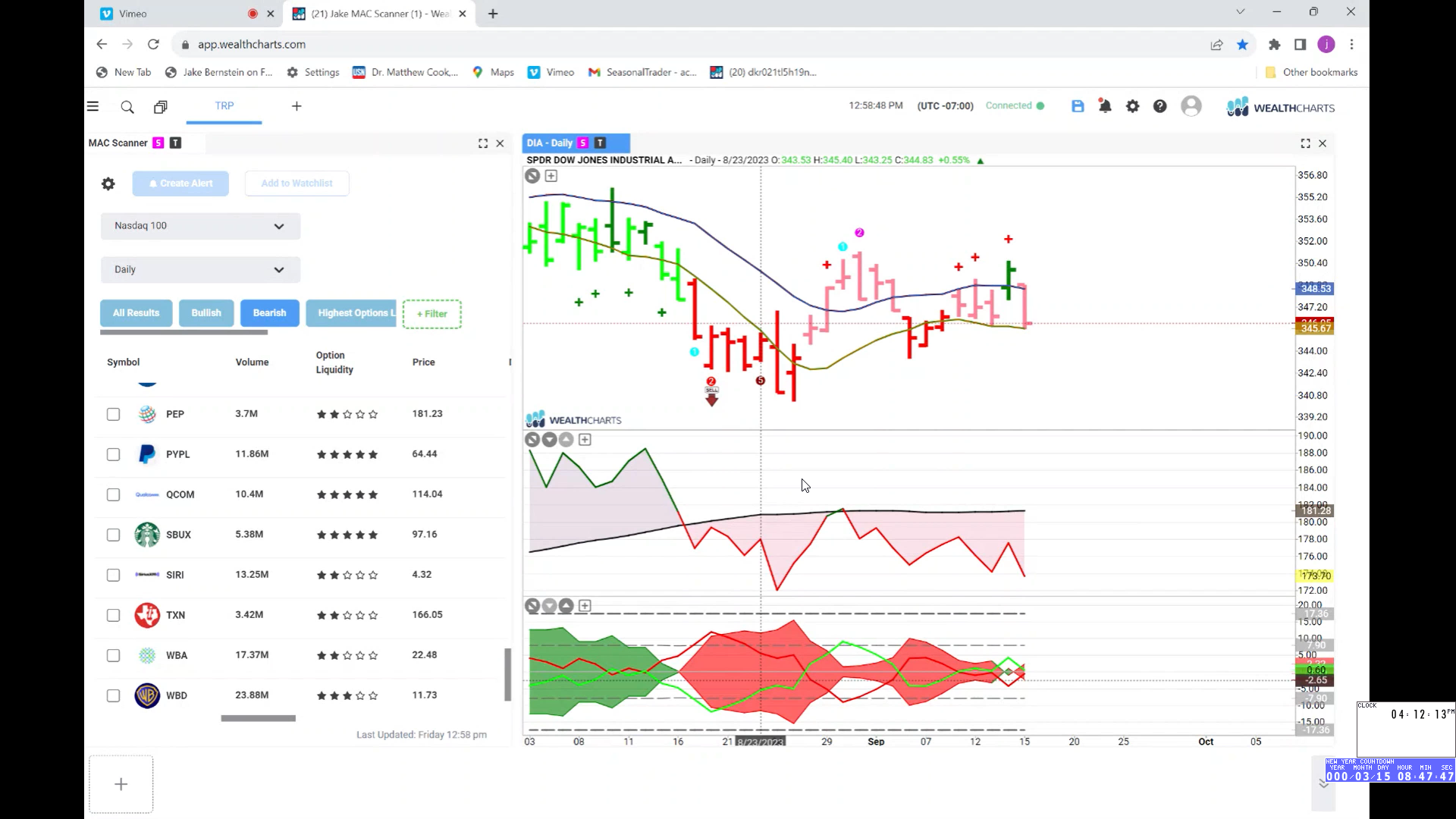Open MAC Scanner settings gear
Viewport: 1456px width, 819px height.
(108, 184)
